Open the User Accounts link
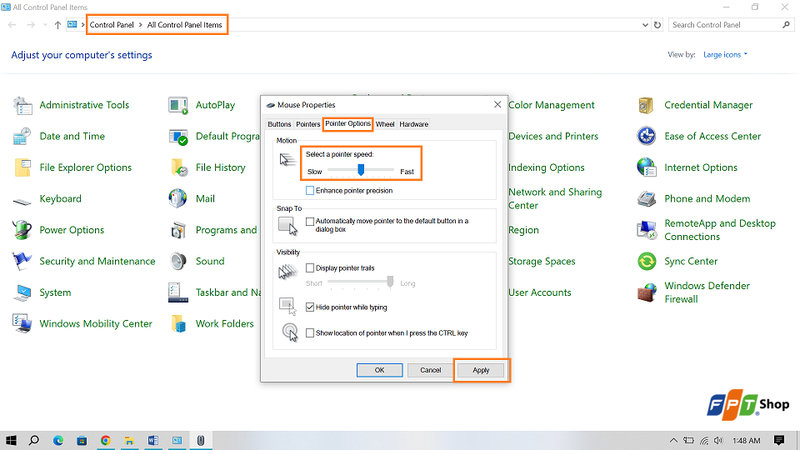The height and width of the screenshot is (450, 800). (x=540, y=292)
